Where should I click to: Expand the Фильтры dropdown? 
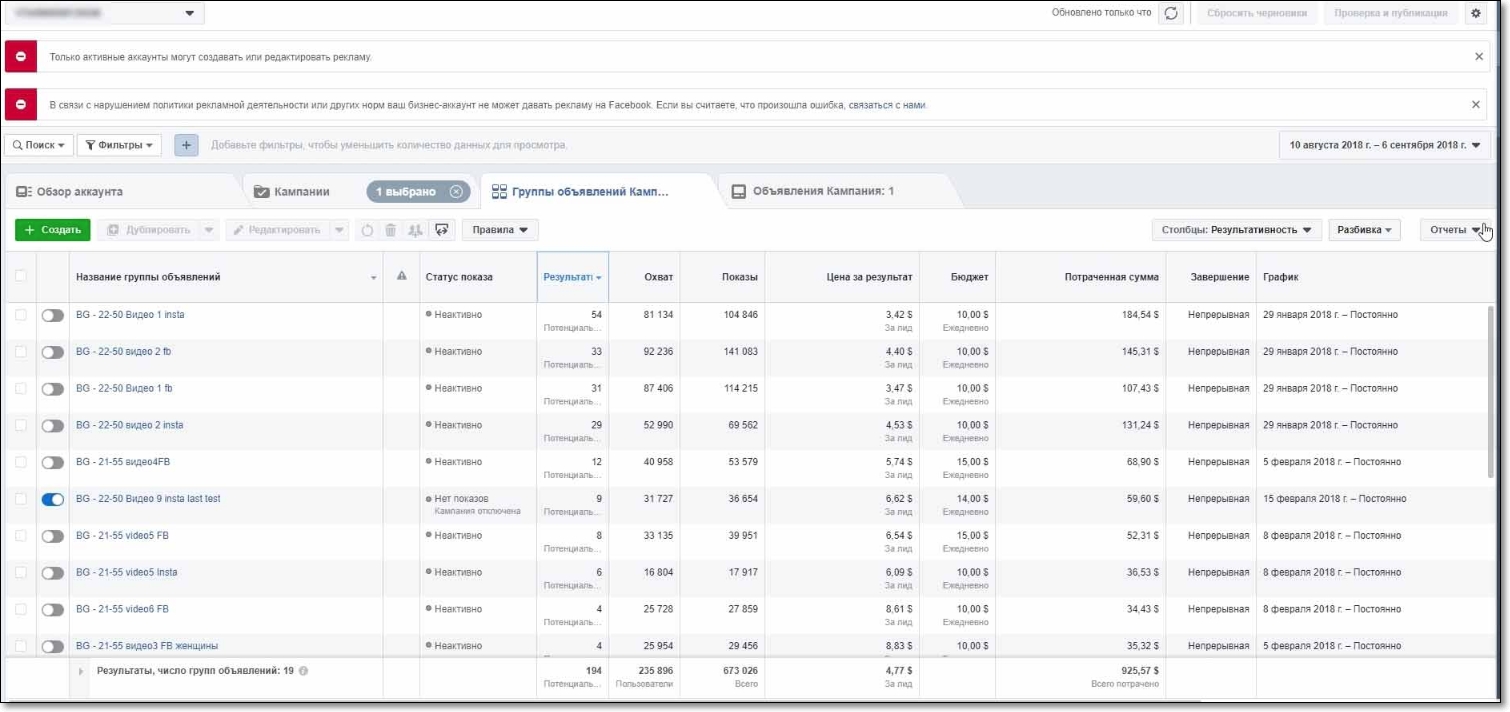point(119,145)
